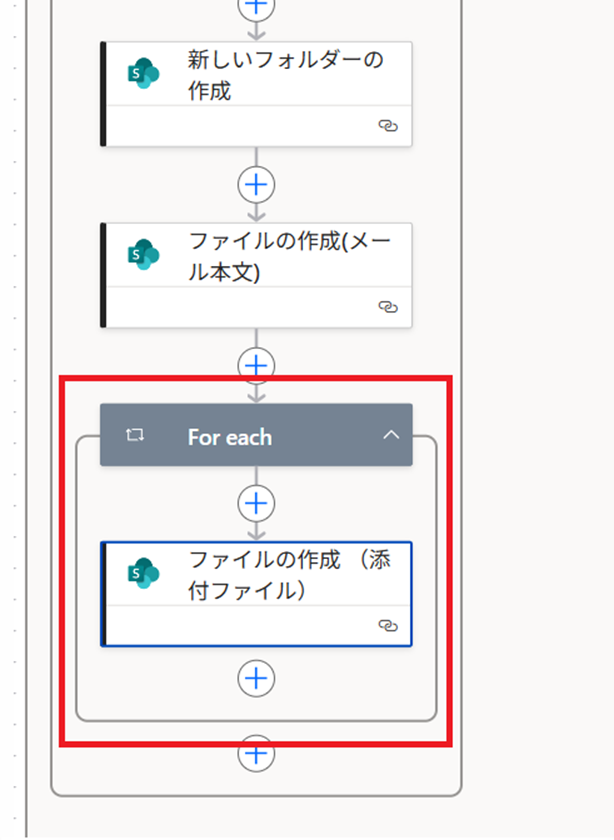Open the ファイルの作成（添付ファイル）action title
This screenshot has width=614, height=840.
coord(290,574)
